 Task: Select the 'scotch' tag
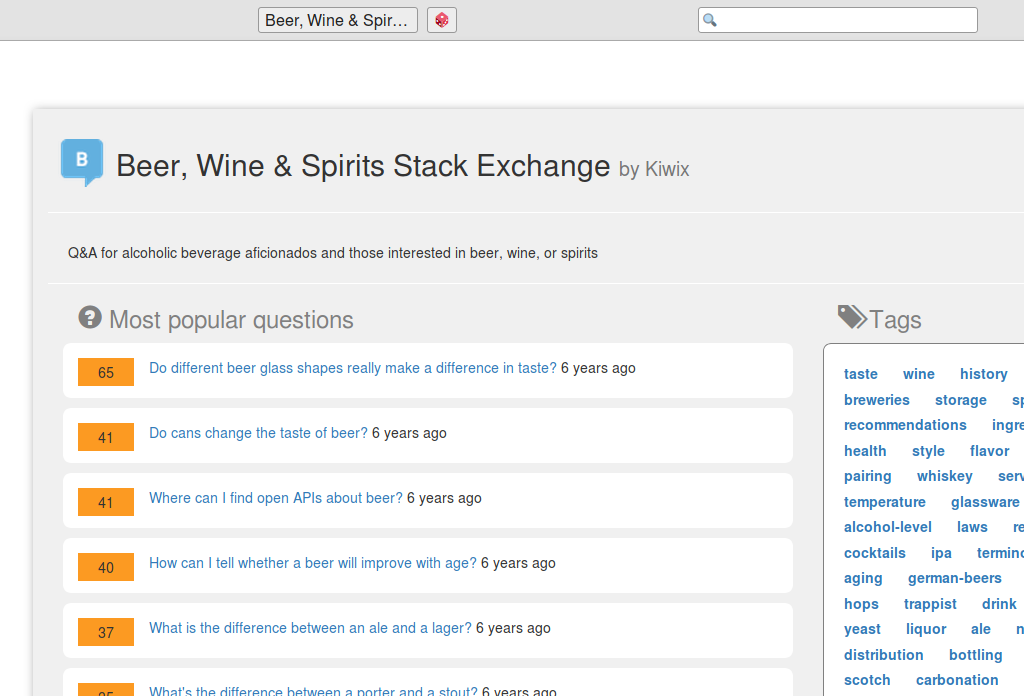[867, 680]
